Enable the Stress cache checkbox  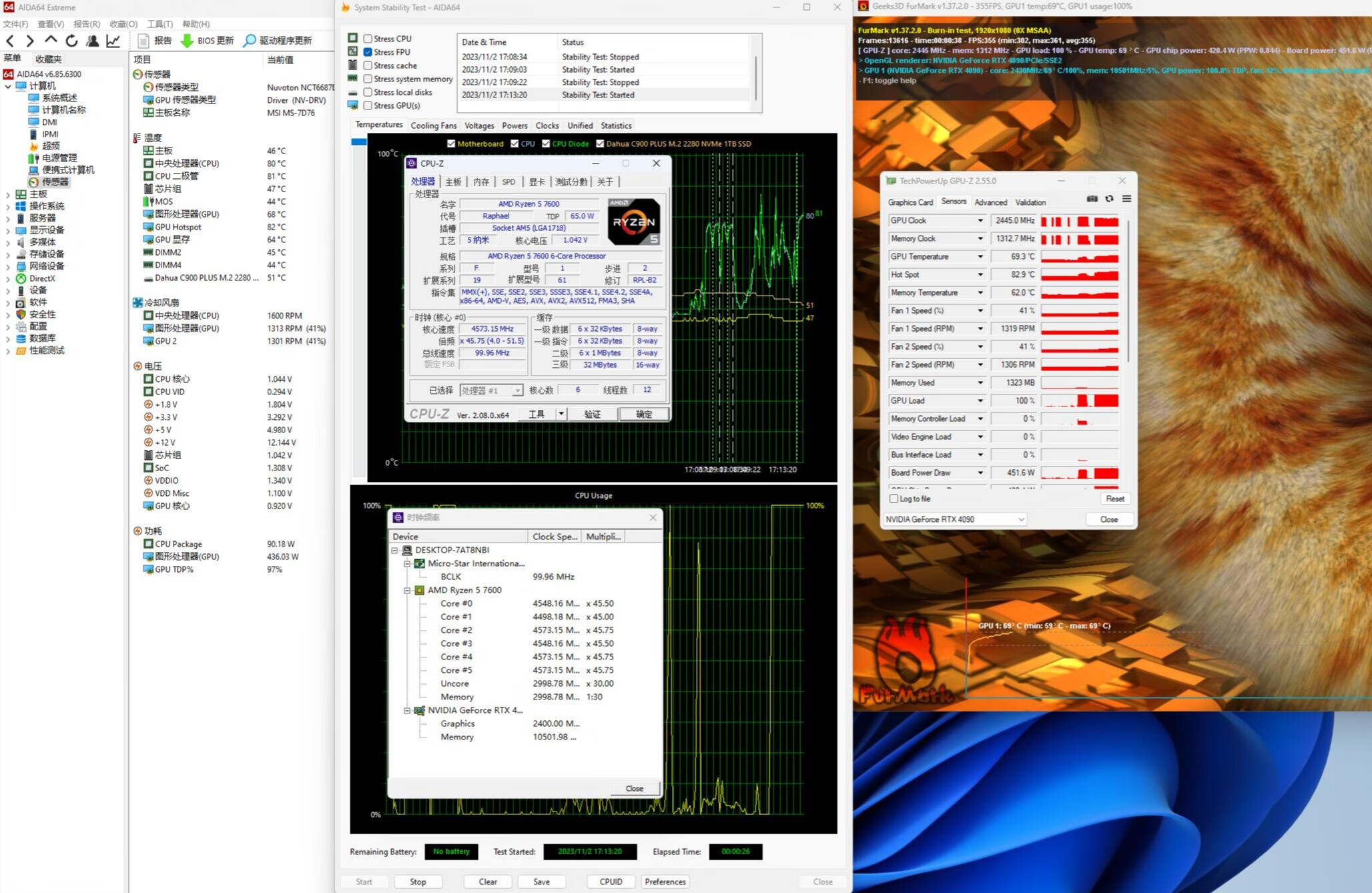pos(368,65)
